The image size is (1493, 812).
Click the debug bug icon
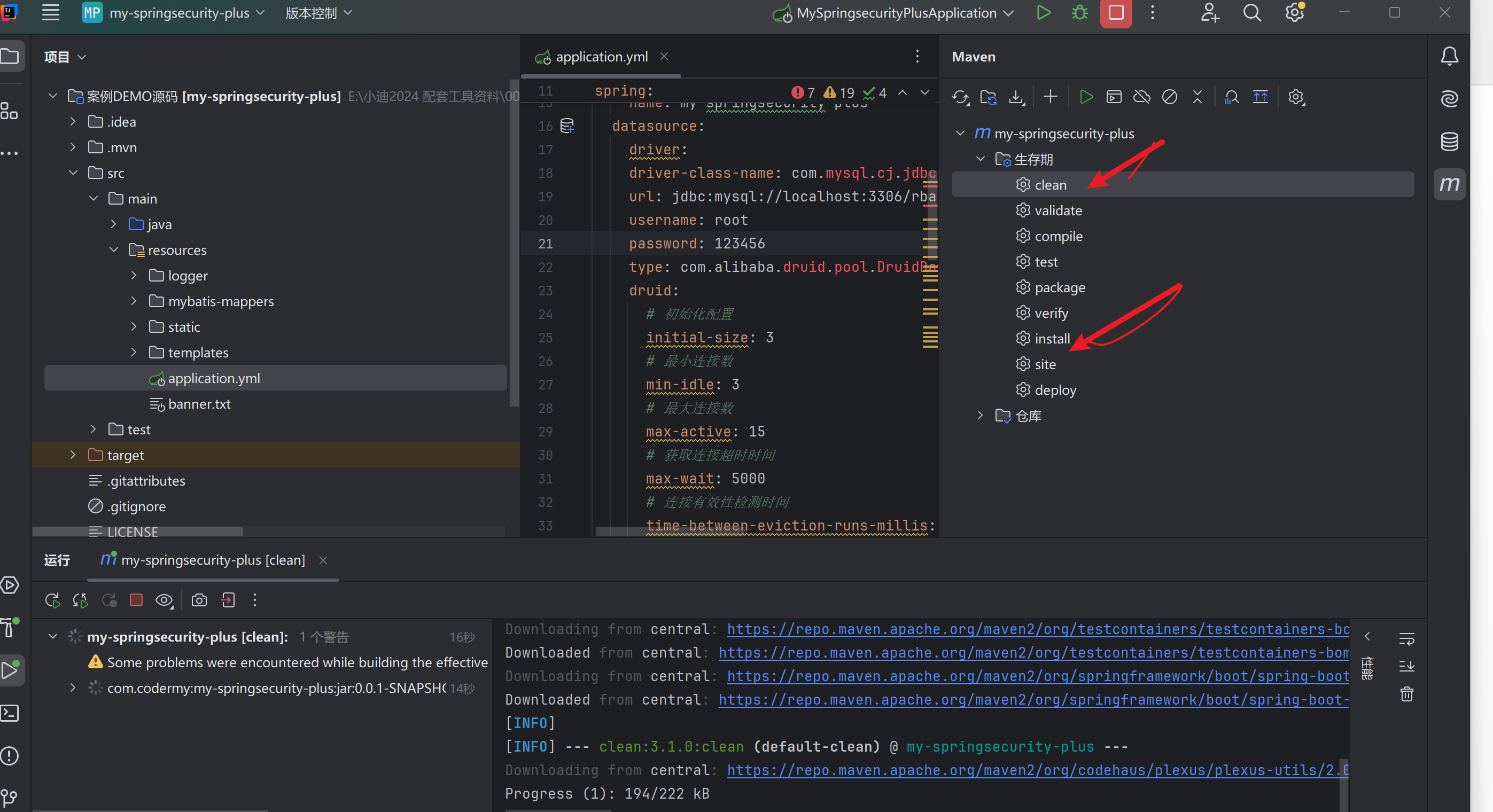coord(1079,13)
